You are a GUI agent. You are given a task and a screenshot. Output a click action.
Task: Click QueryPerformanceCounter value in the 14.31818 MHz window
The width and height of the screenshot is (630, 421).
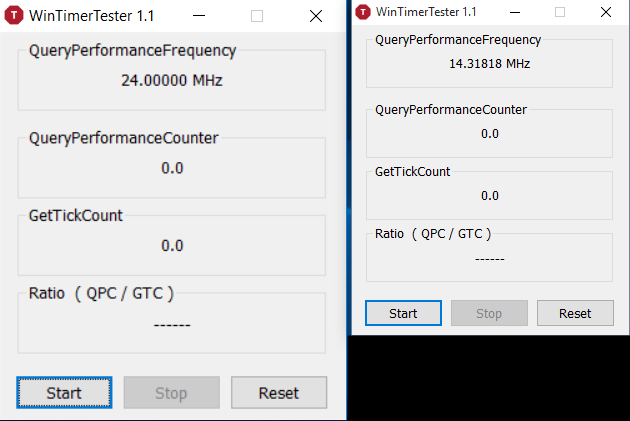click(x=490, y=134)
